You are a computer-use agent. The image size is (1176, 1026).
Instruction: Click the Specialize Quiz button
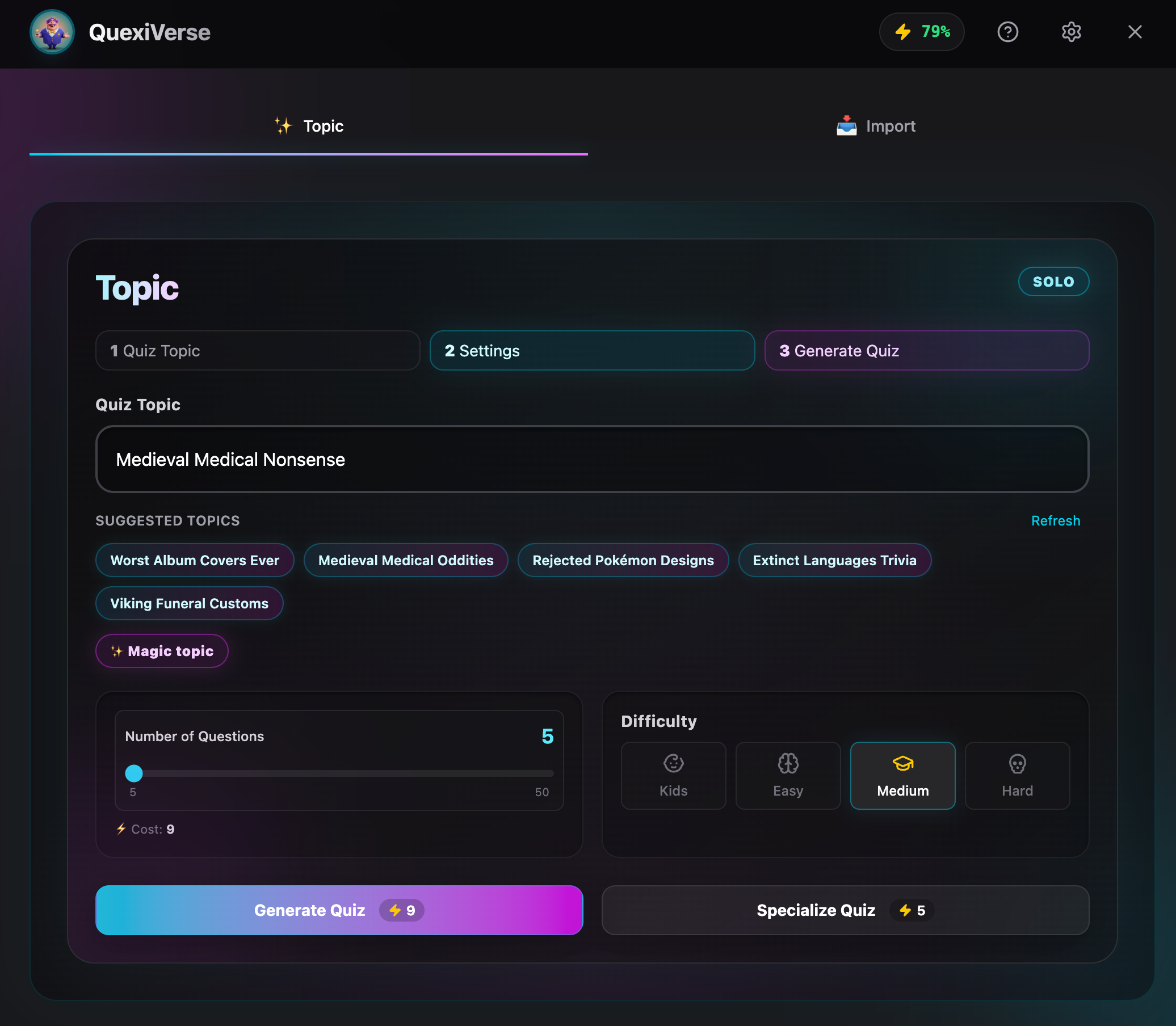(x=845, y=910)
